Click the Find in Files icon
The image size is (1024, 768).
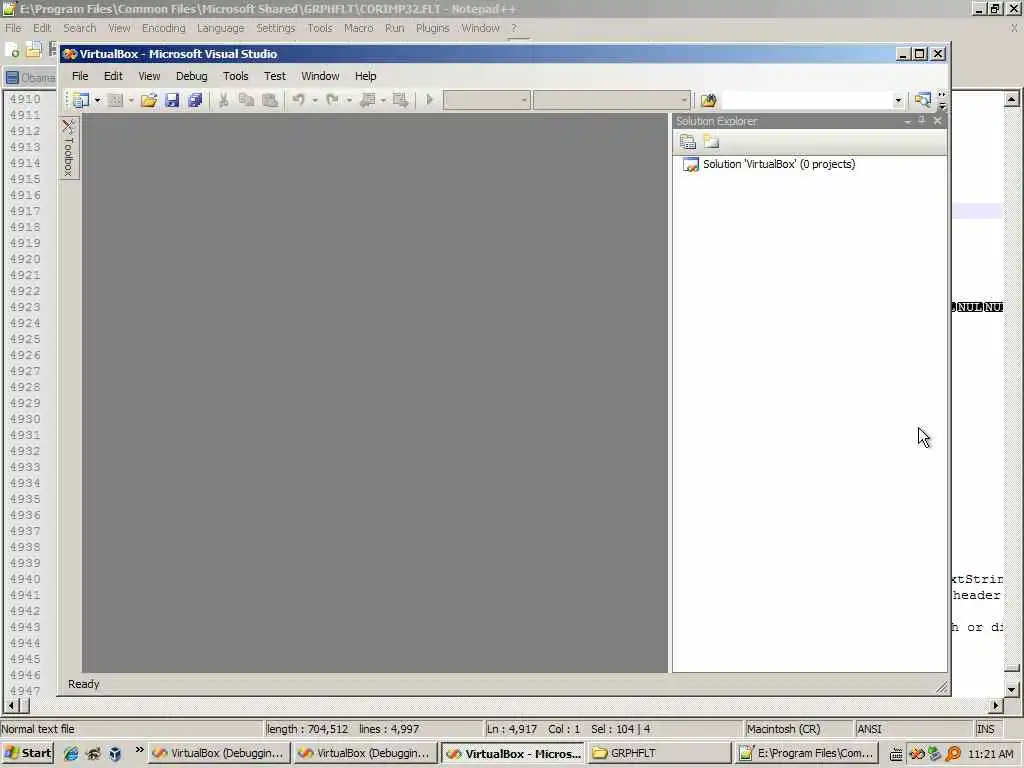click(709, 100)
